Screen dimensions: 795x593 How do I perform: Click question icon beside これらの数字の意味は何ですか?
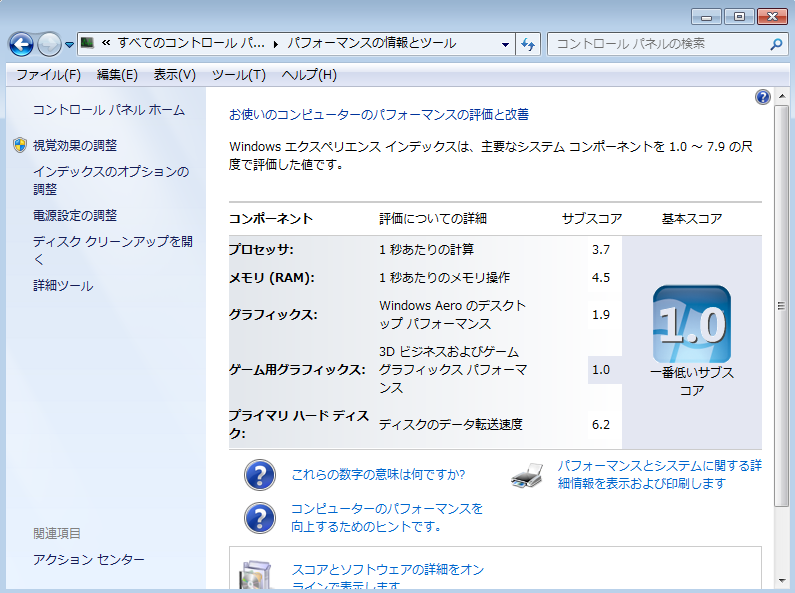260,475
